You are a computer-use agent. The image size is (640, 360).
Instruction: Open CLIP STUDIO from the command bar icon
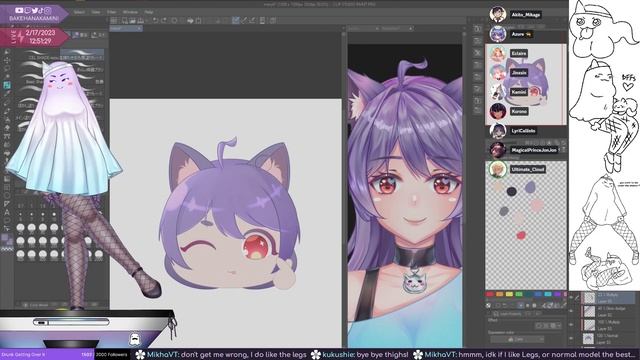coord(114,20)
